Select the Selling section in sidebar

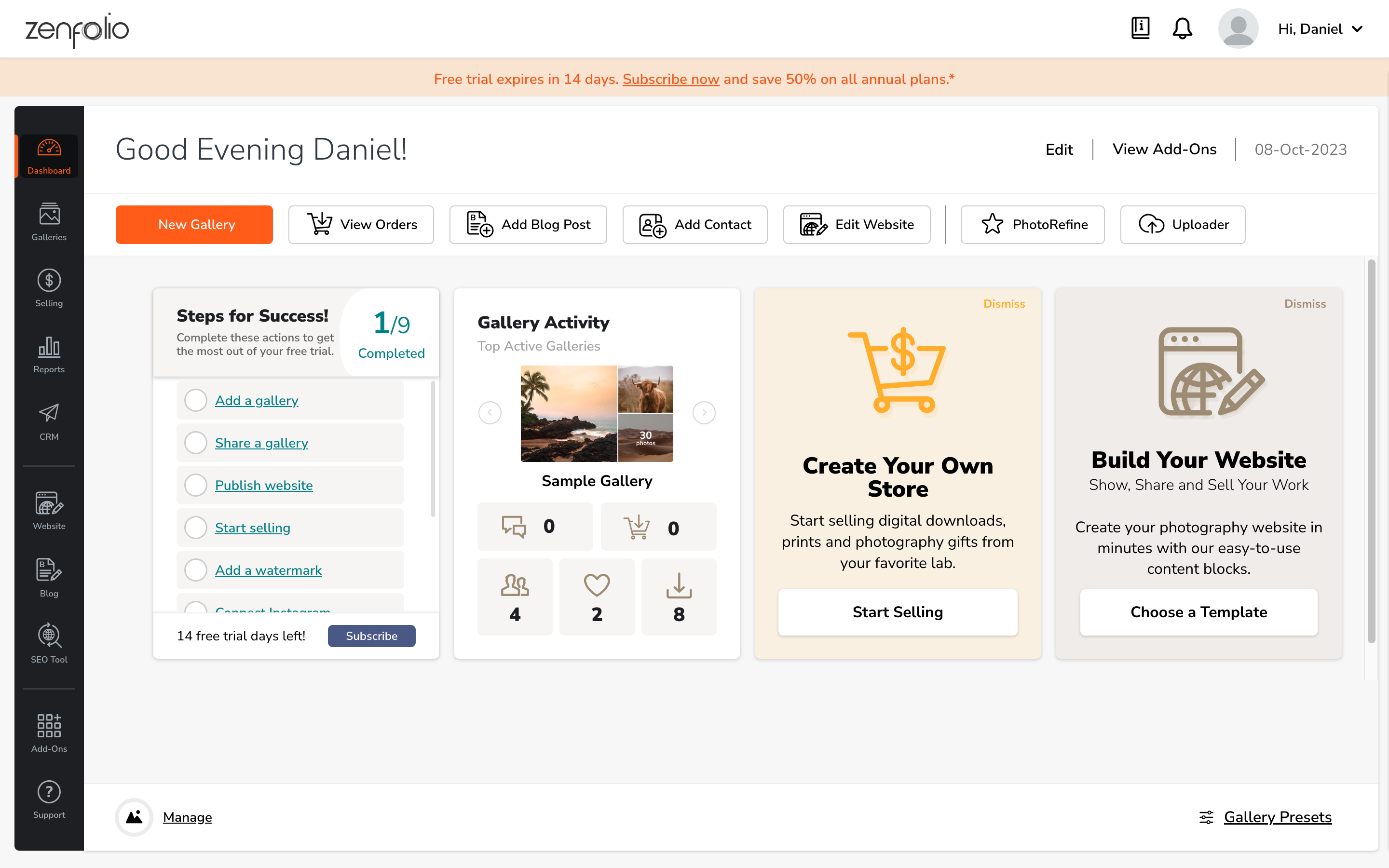point(48,287)
